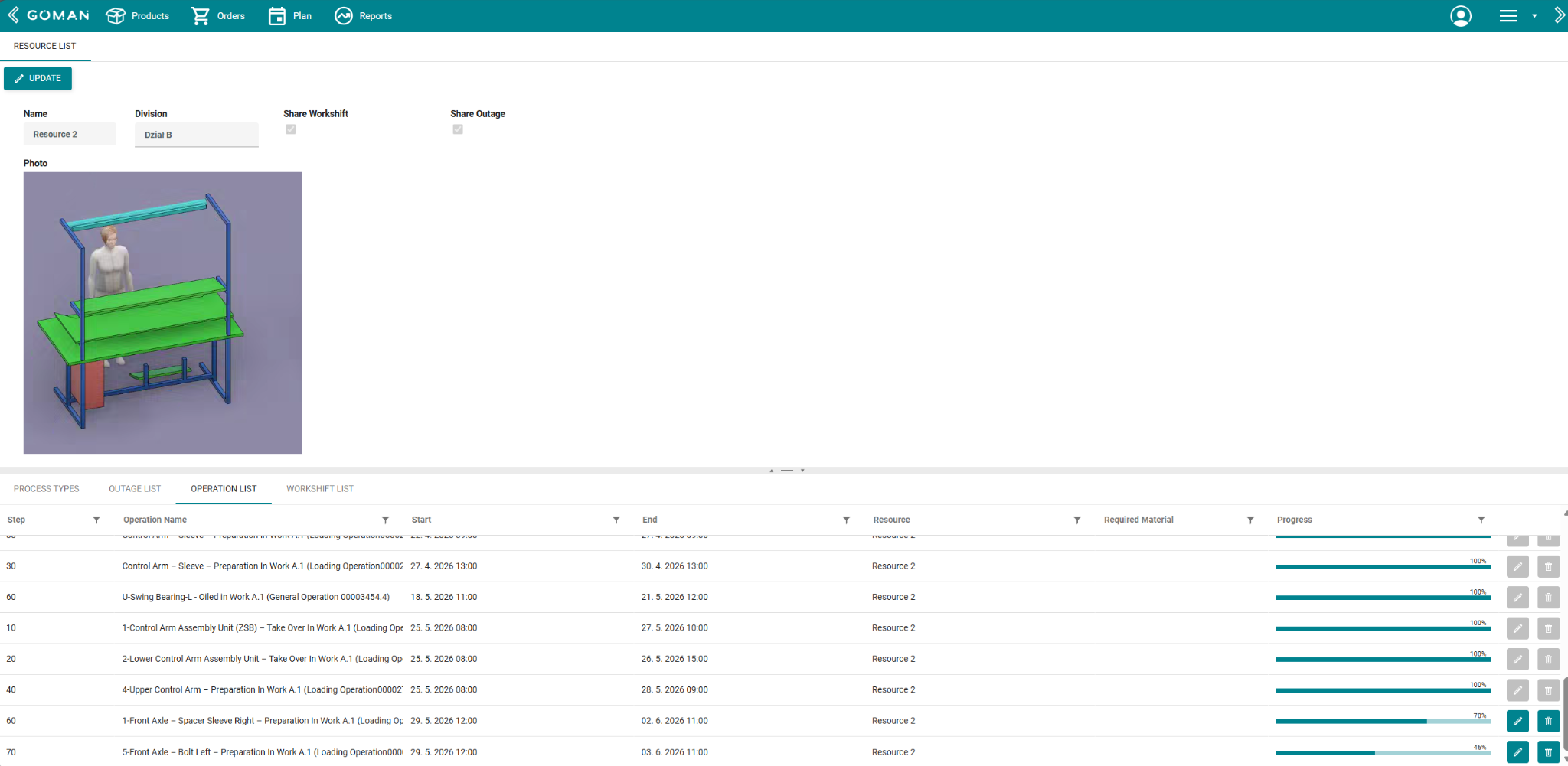Filter the Operation Name column
Viewport: 1568px width, 766px height.
coord(386,520)
